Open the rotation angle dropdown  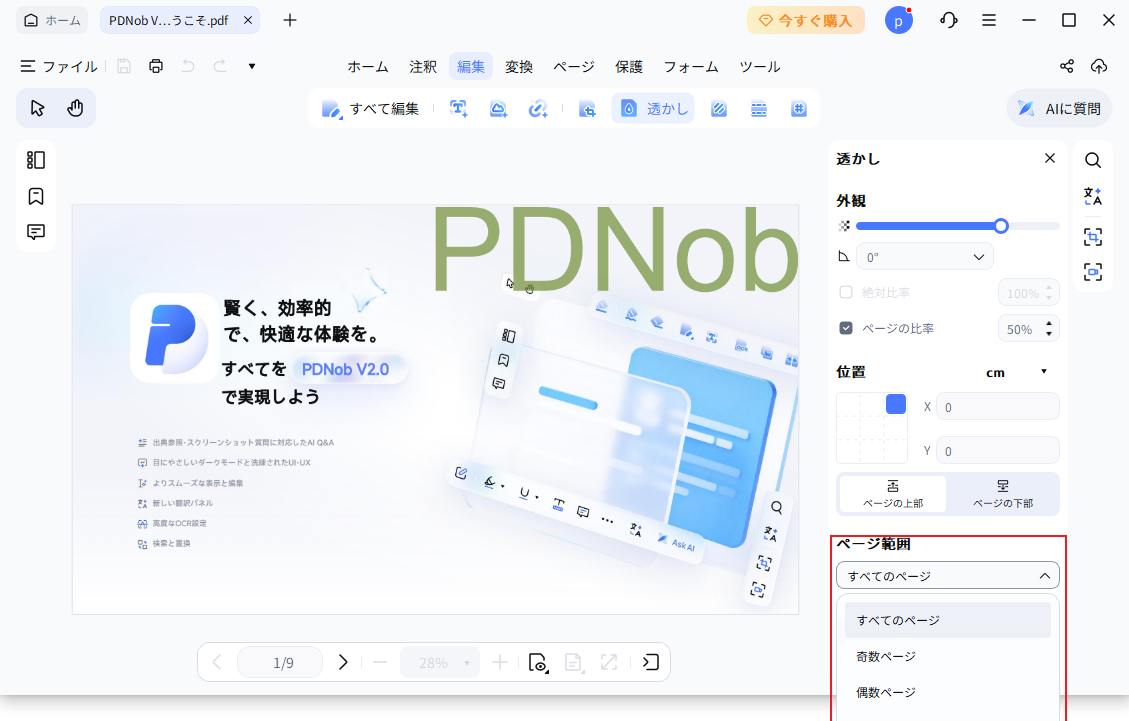pyautogui.click(x=923, y=256)
